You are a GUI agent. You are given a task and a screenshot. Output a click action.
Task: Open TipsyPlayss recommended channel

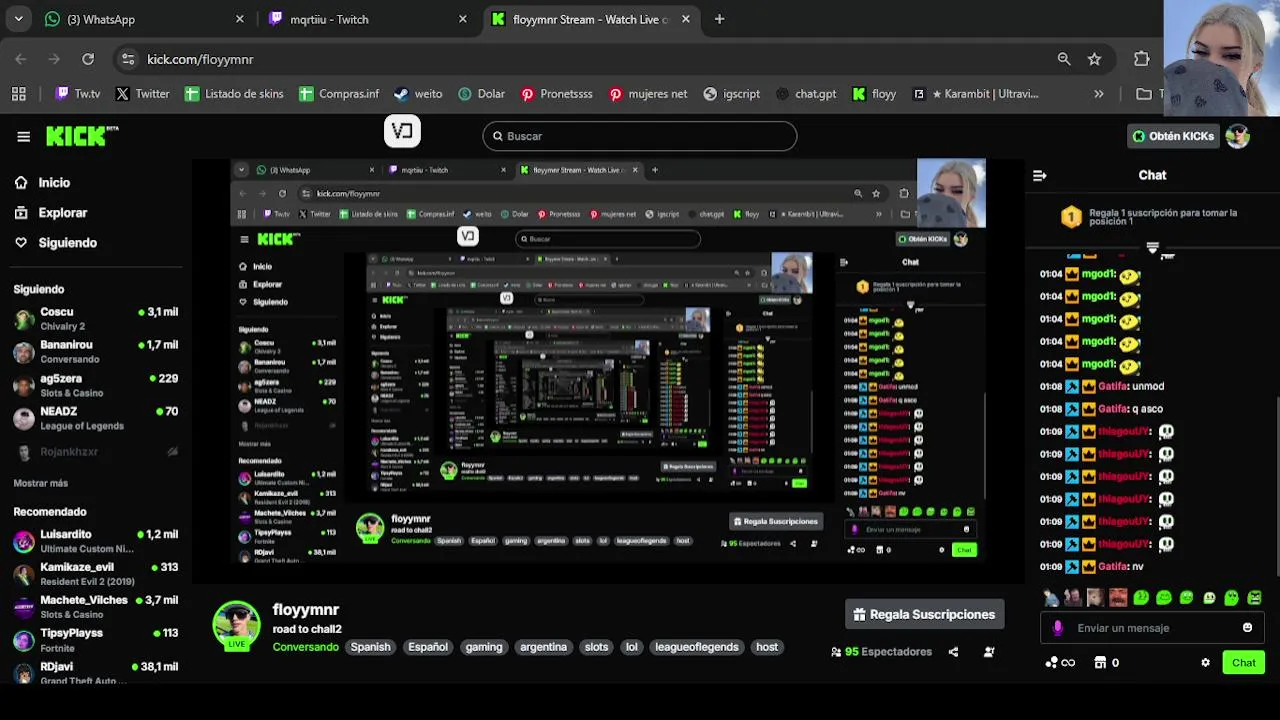point(96,640)
